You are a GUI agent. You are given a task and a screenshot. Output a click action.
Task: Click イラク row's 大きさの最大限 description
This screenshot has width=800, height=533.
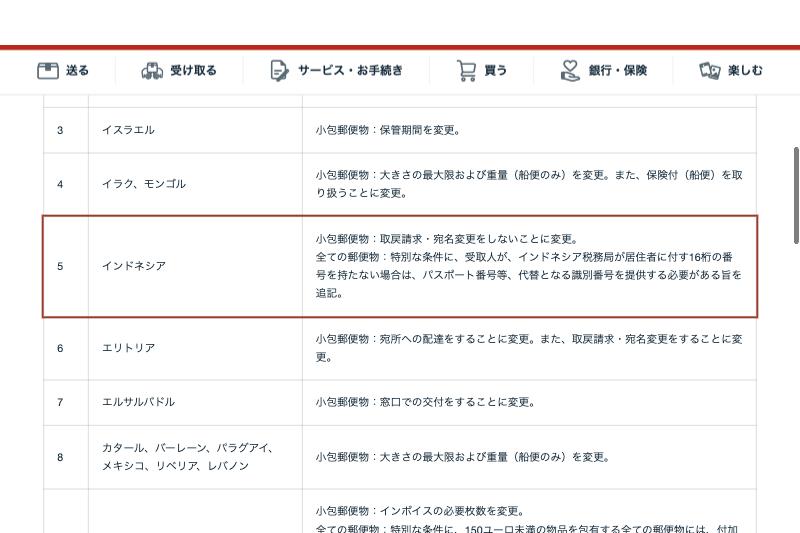[x=529, y=184]
